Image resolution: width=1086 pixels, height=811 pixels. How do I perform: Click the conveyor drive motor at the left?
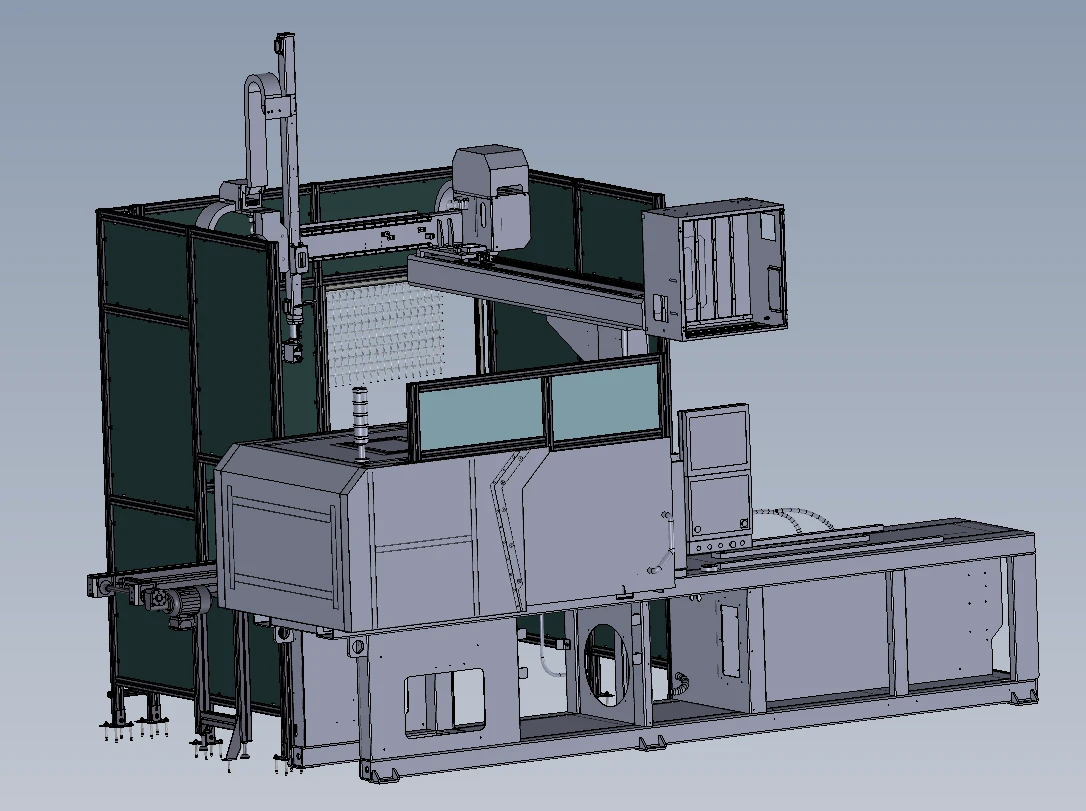pos(185,603)
